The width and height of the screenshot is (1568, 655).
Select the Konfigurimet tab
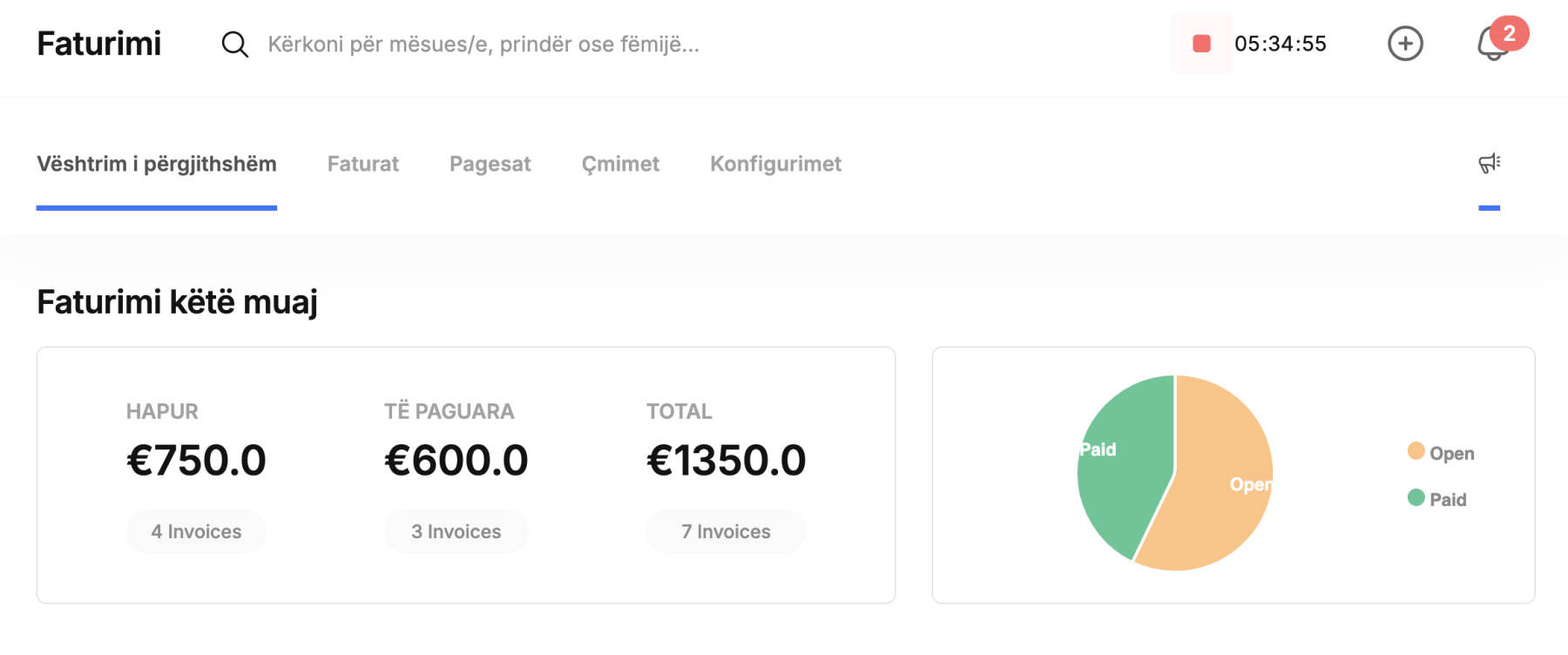coord(775,164)
